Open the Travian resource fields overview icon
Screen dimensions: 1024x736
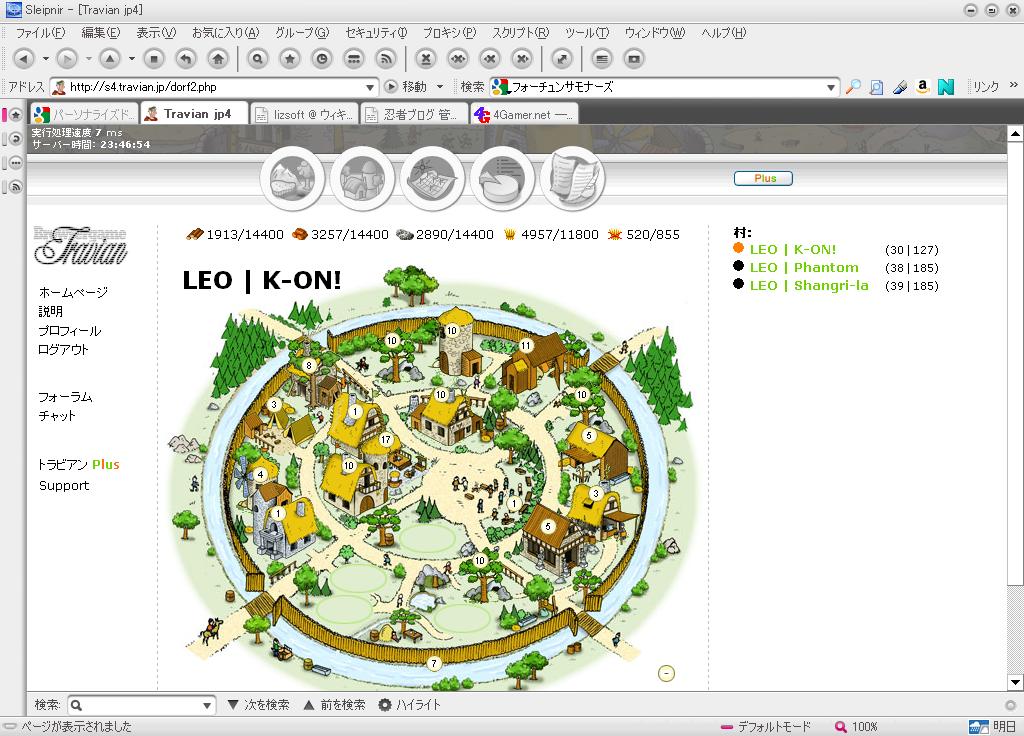click(293, 178)
